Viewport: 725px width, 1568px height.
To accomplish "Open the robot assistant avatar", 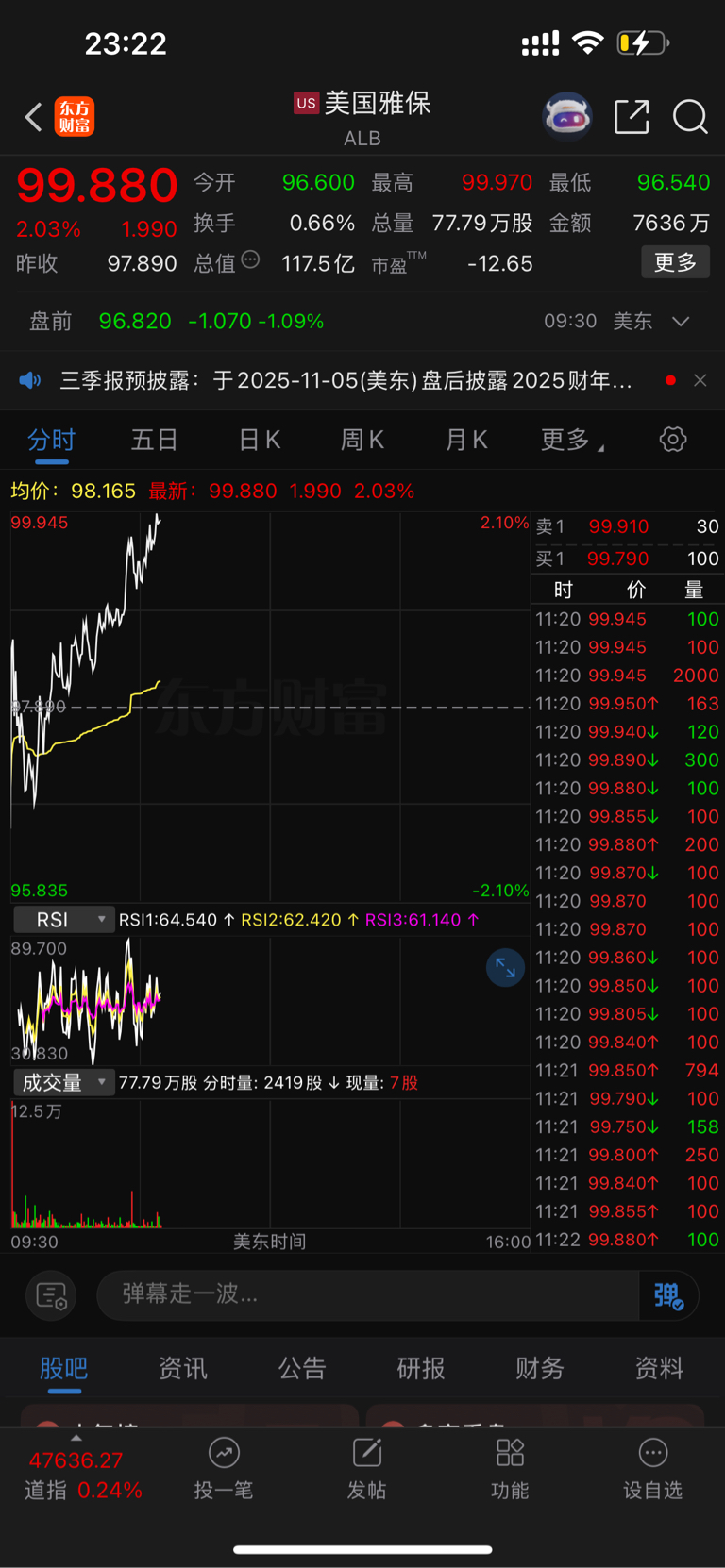I will (566, 117).
